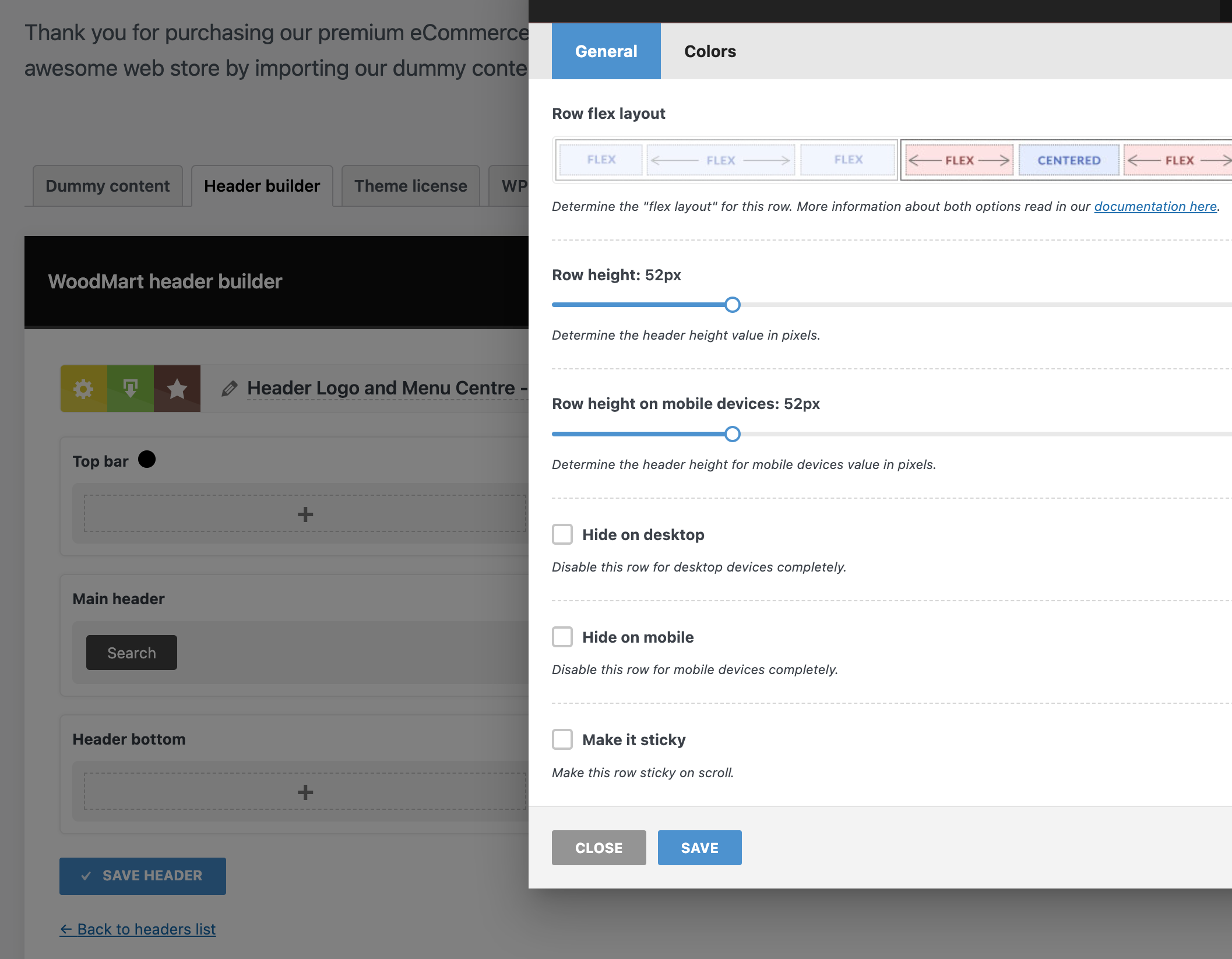Add element to Header bottom row
The width and height of the screenshot is (1232, 959).
(x=305, y=792)
